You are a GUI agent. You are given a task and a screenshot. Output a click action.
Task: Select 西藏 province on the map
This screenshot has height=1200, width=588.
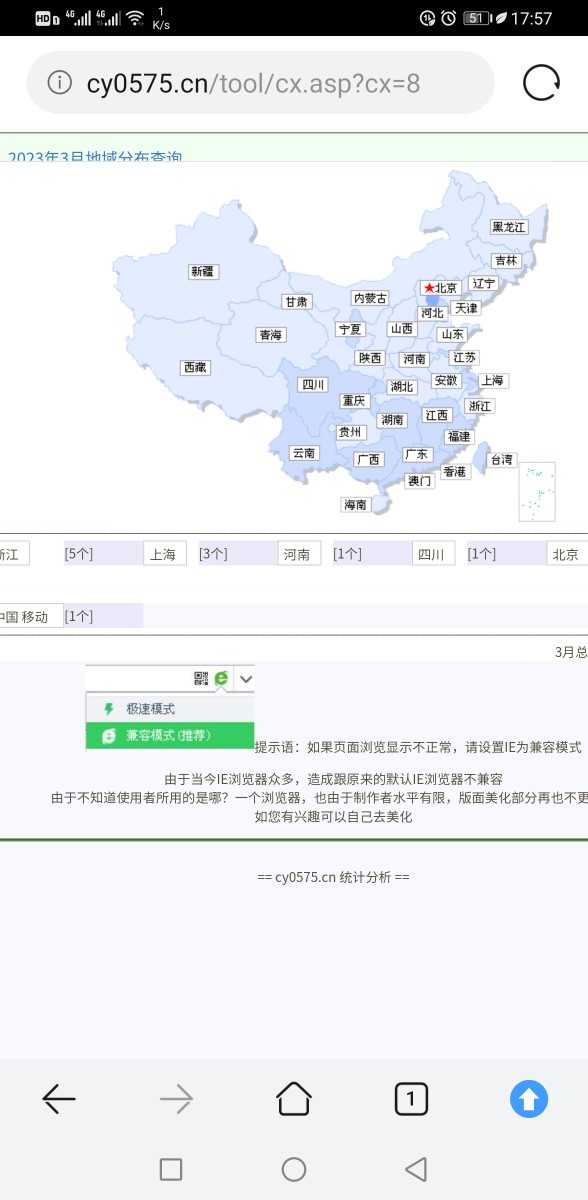pos(195,368)
